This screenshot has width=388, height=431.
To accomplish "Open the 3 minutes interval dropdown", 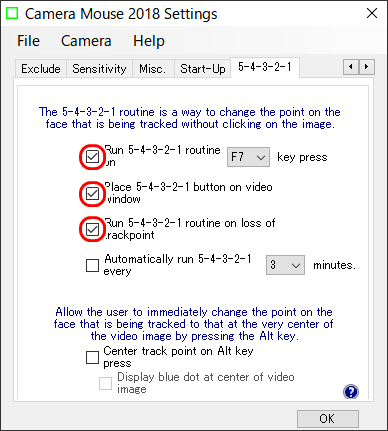I will click(x=285, y=265).
